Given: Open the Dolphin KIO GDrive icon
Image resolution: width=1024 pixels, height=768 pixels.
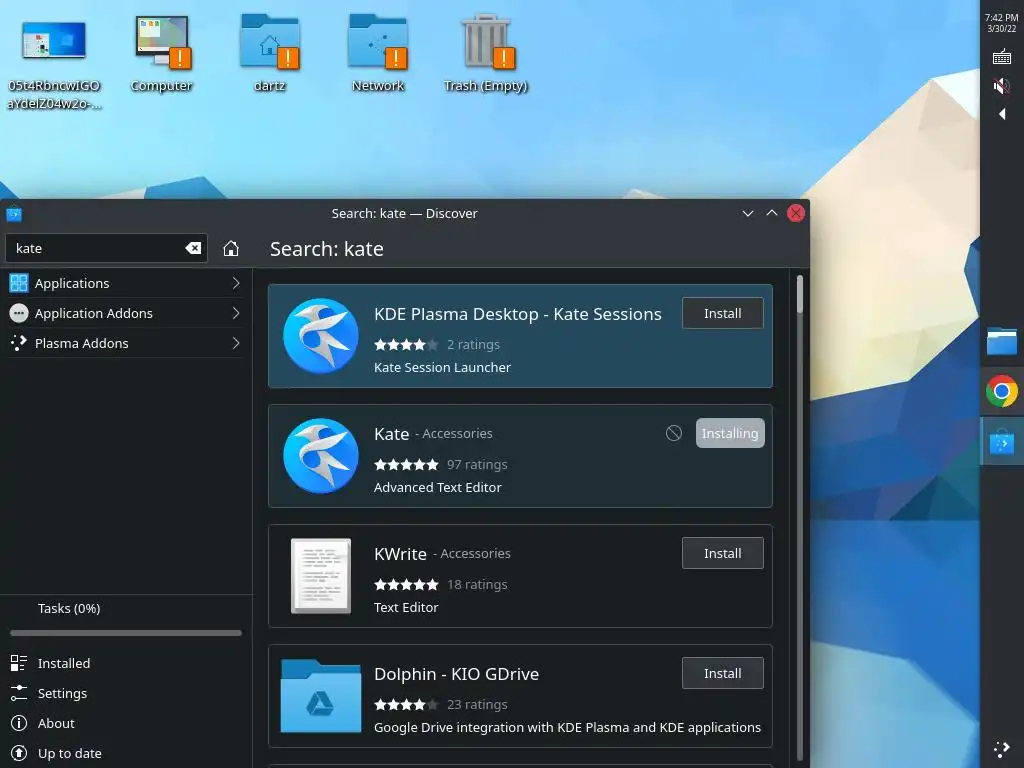Looking at the screenshot, I should coord(321,696).
